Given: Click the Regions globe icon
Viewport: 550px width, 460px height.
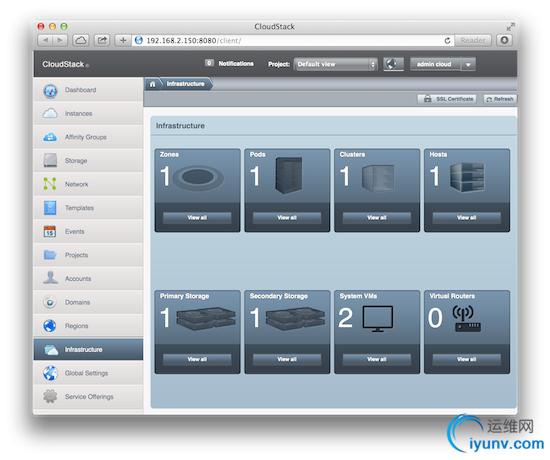Looking at the screenshot, I should click(x=50, y=326).
